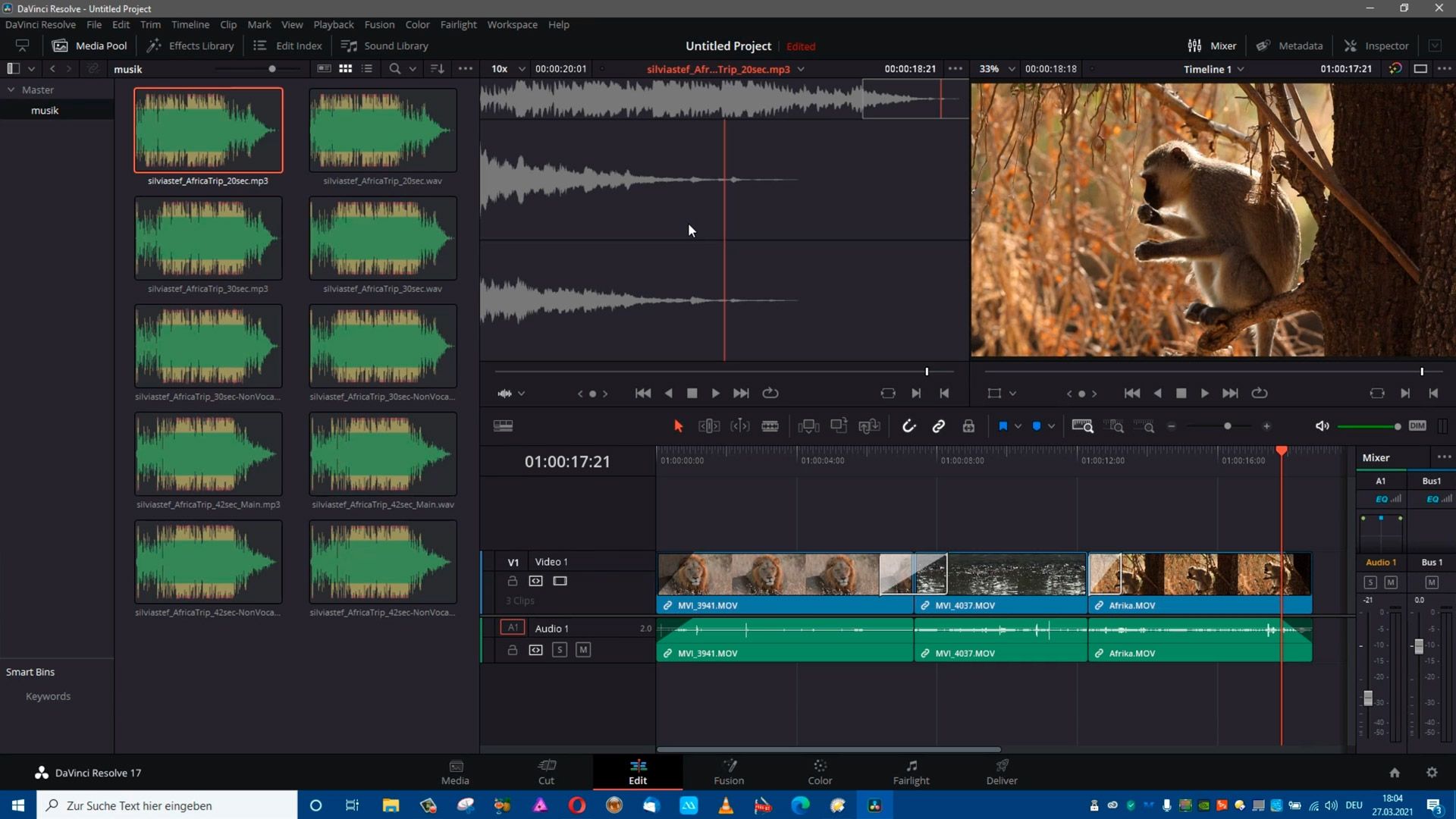Stop playback in the timeline viewer
The width and height of the screenshot is (1456, 819).
coord(1181,394)
